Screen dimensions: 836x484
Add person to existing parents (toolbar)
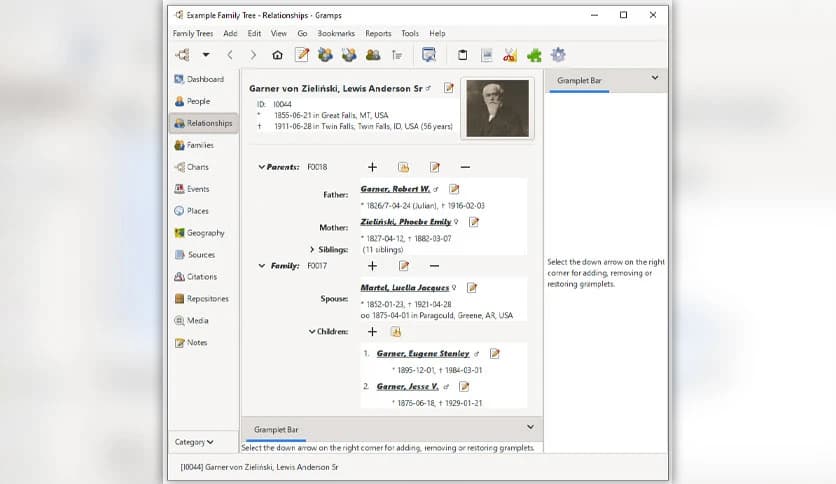pos(349,54)
